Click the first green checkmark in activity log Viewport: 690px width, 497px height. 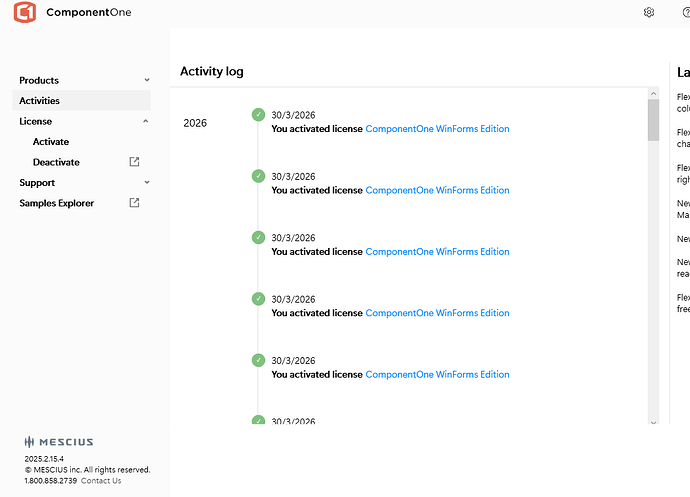(258, 115)
